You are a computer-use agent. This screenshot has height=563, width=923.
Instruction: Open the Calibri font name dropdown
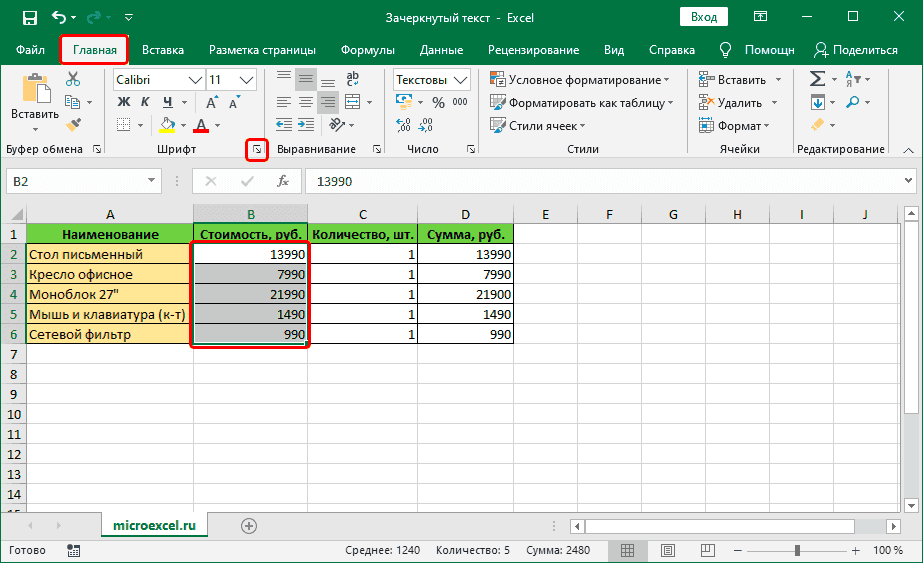(x=194, y=80)
